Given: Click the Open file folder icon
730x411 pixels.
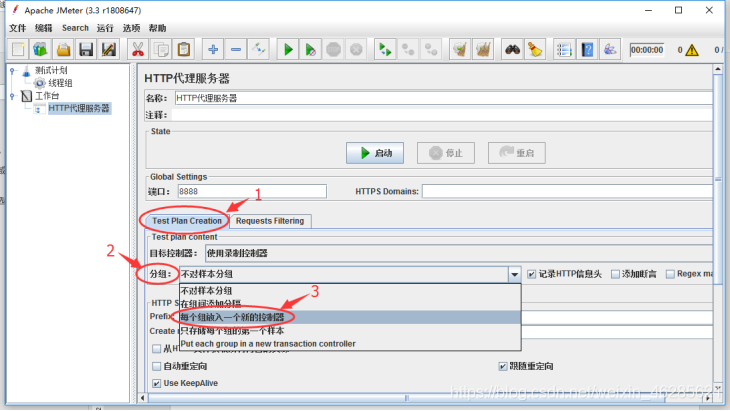Looking at the screenshot, I should click(x=63, y=49).
